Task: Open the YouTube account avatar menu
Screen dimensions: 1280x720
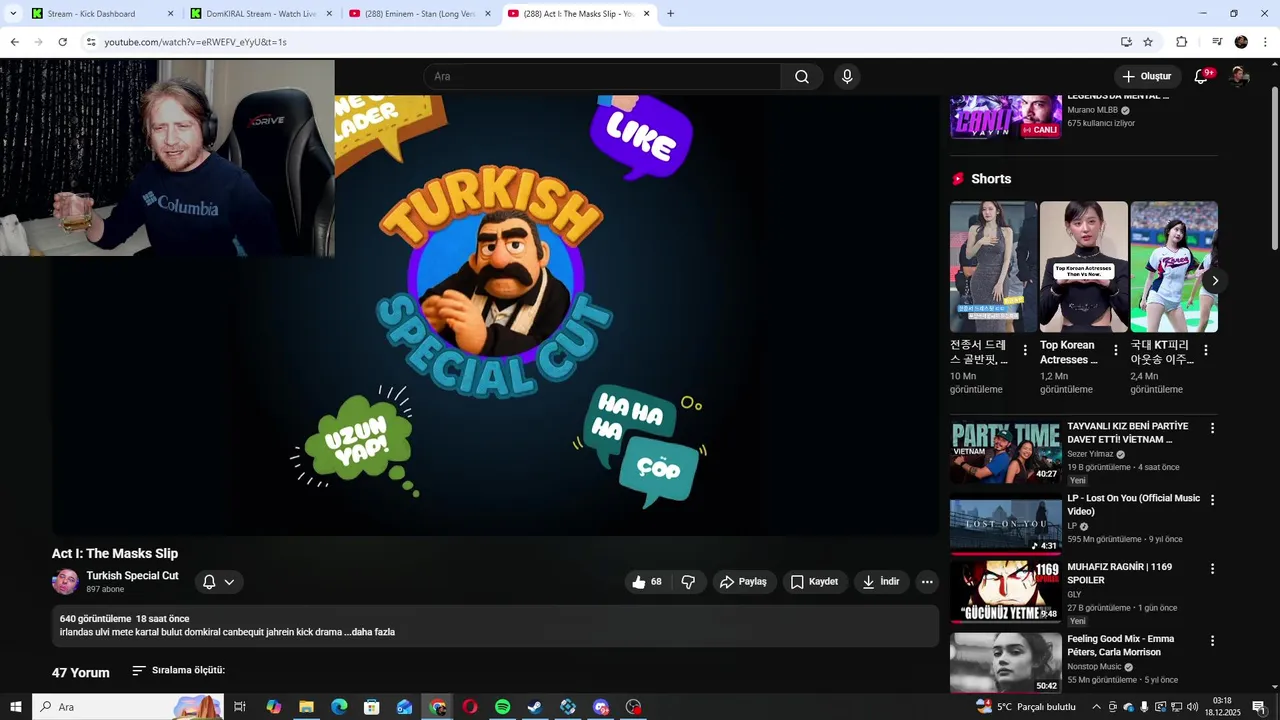Action: pyautogui.click(x=1239, y=76)
